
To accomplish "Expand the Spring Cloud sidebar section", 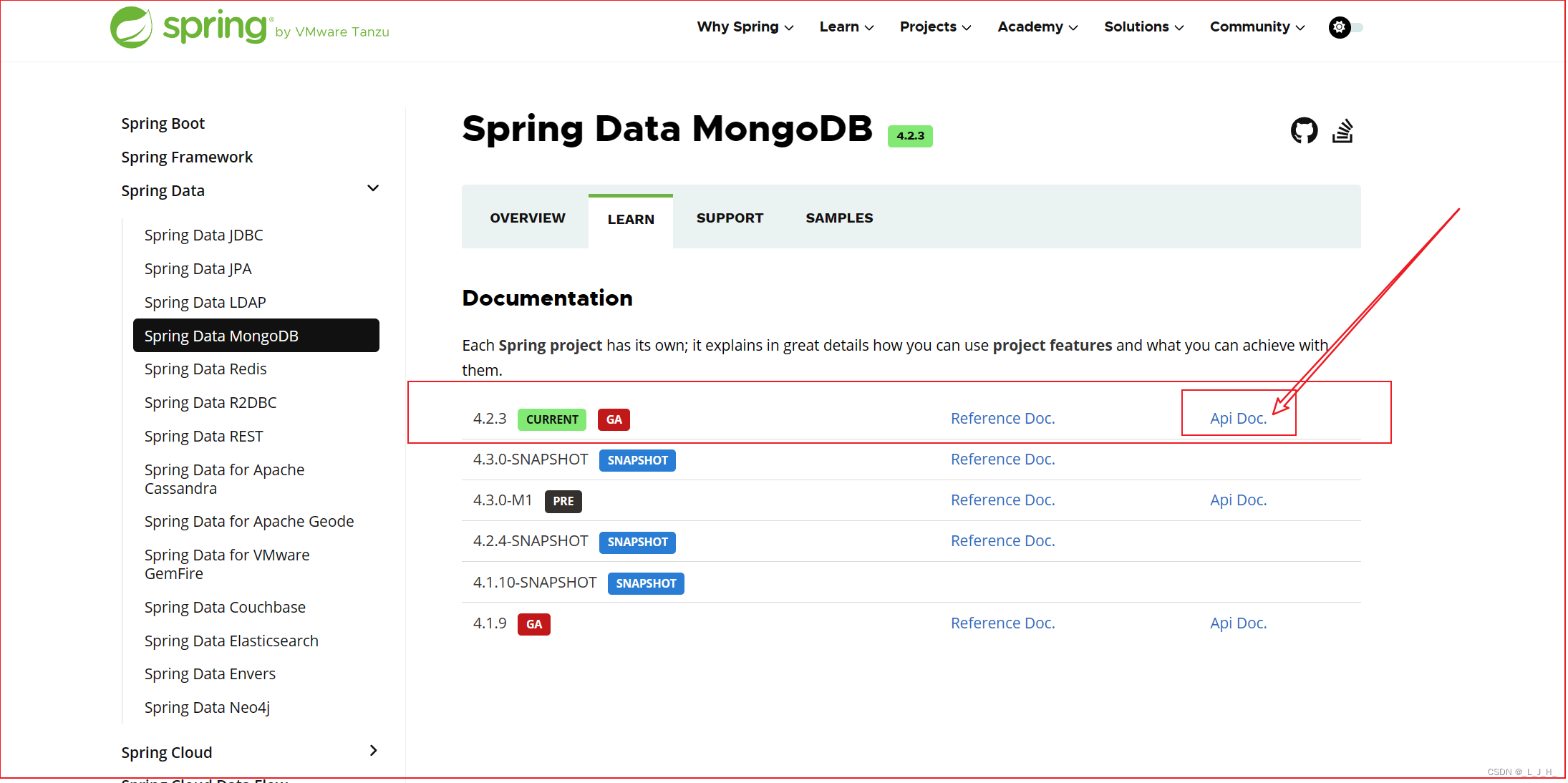I will click(x=373, y=751).
